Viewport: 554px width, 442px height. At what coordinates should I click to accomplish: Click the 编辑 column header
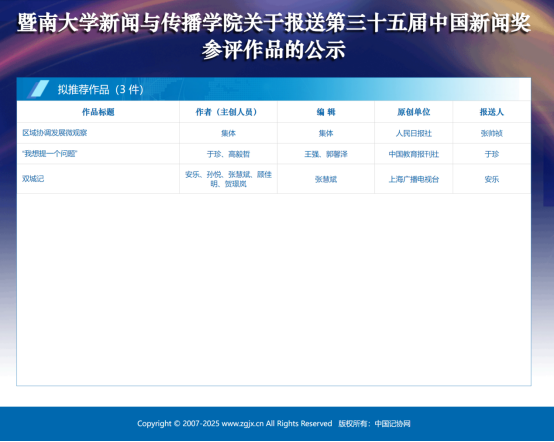click(326, 112)
